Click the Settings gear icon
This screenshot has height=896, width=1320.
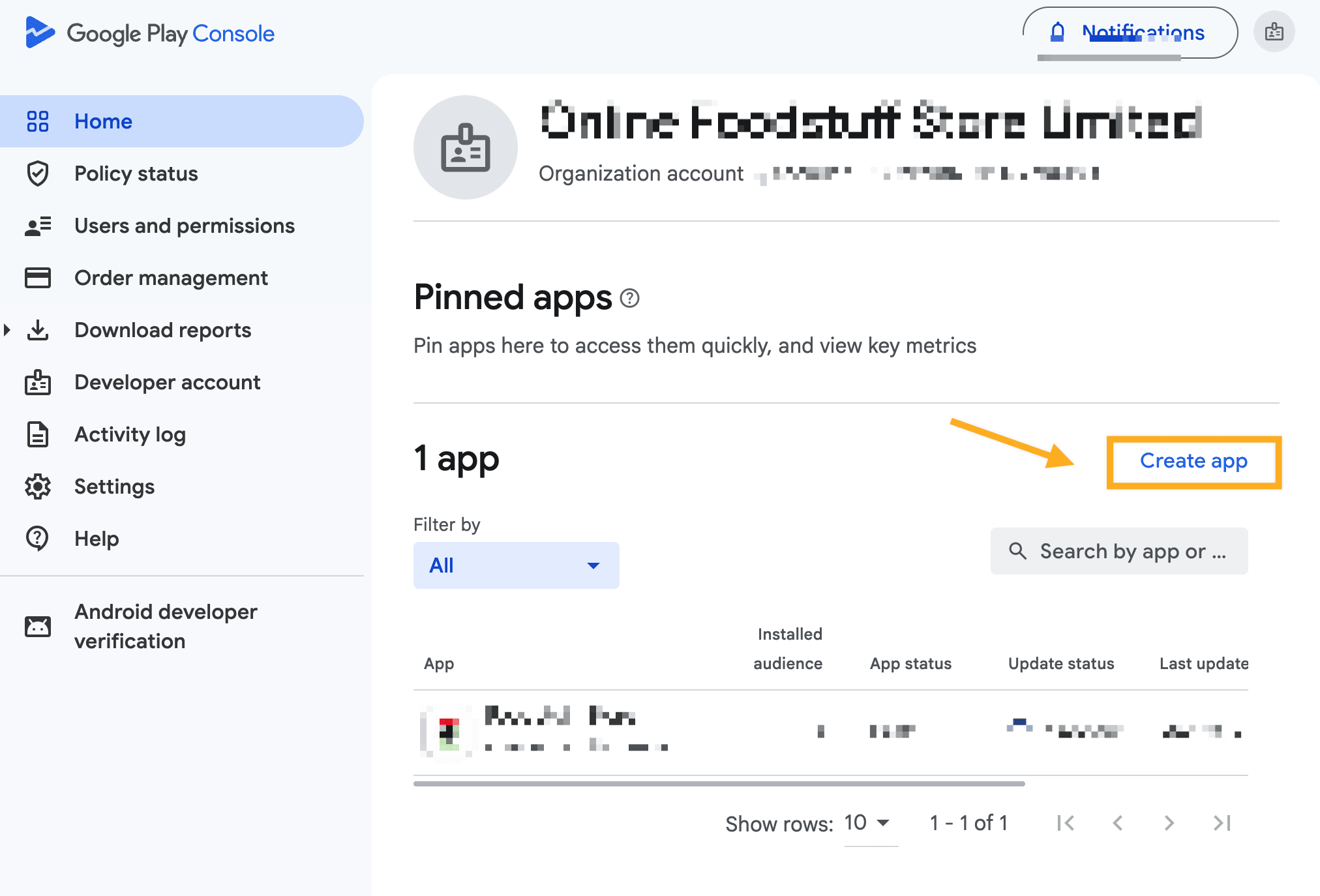[x=38, y=486]
